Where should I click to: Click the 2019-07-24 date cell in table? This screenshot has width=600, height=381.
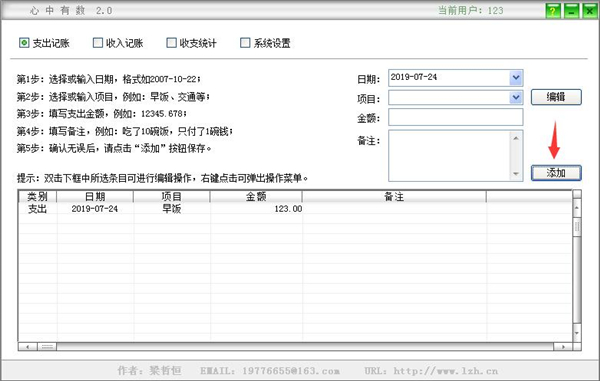pos(95,209)
